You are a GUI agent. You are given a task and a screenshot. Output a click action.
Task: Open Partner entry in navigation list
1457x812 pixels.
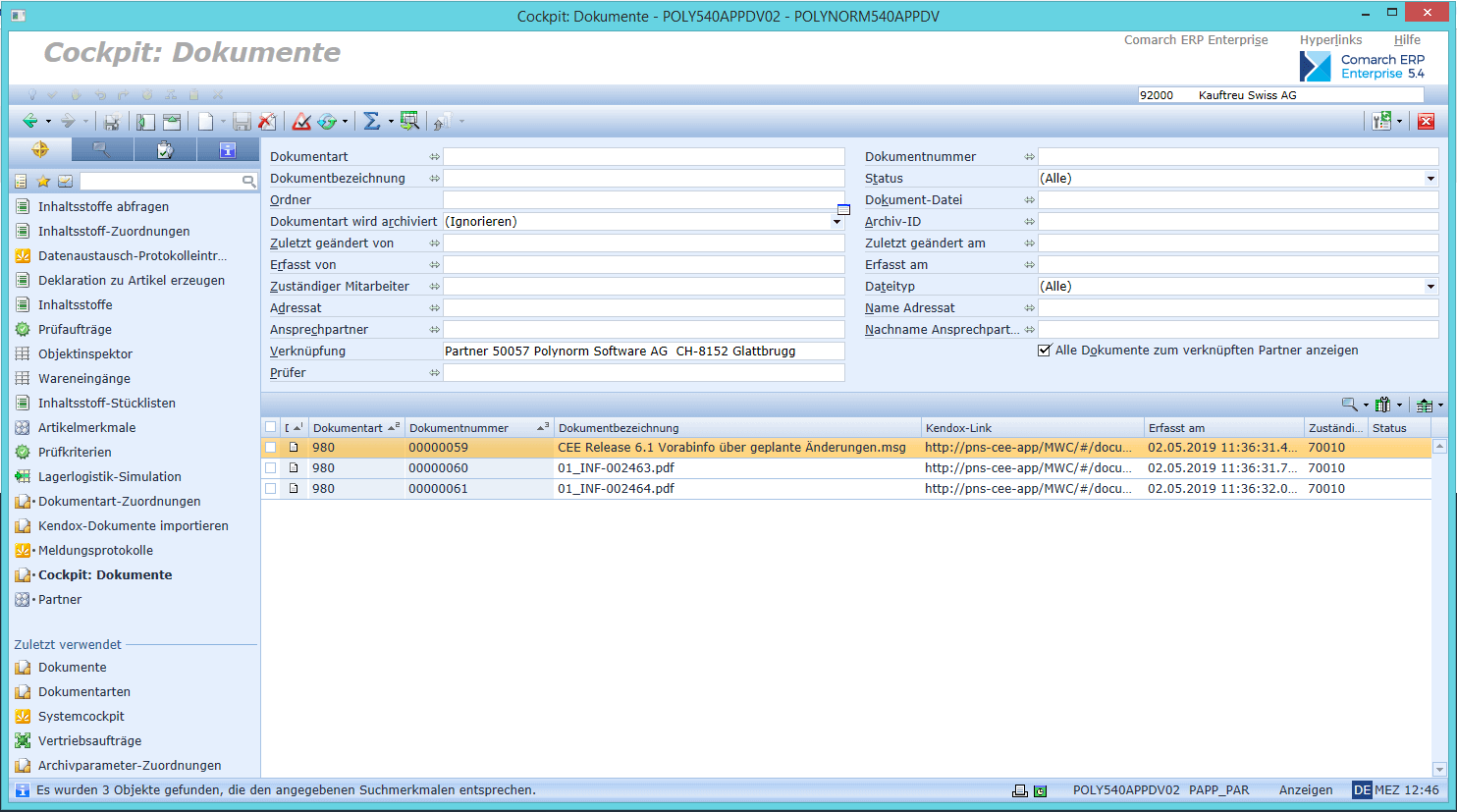(x=60, y=599)
